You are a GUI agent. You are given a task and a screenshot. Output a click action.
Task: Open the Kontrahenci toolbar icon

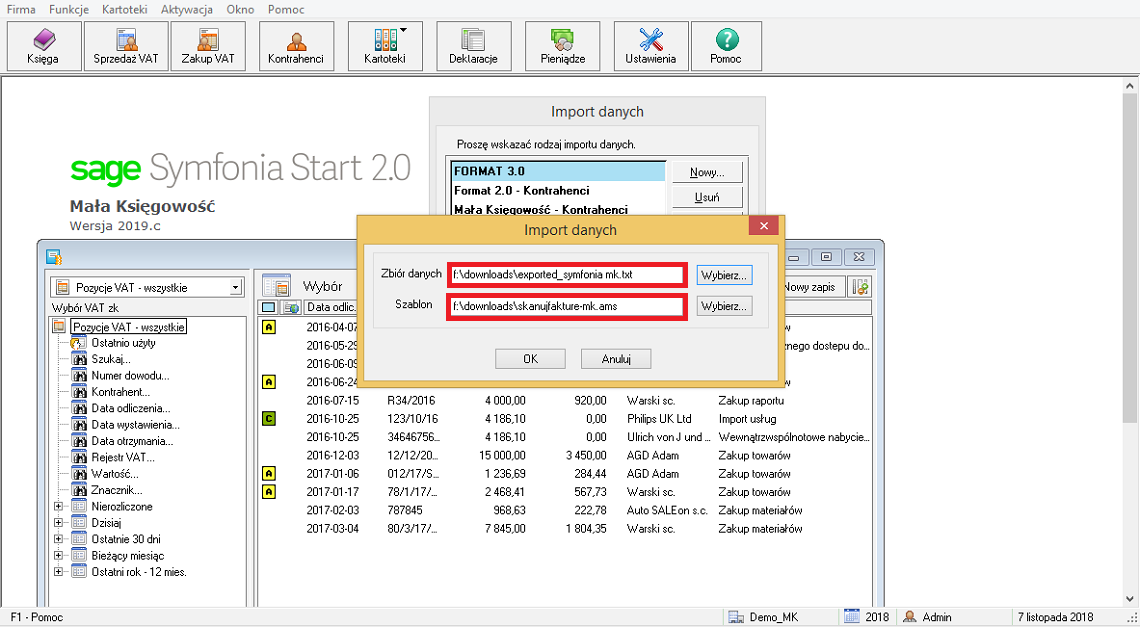pyautogui.click(x=296, y=46)
